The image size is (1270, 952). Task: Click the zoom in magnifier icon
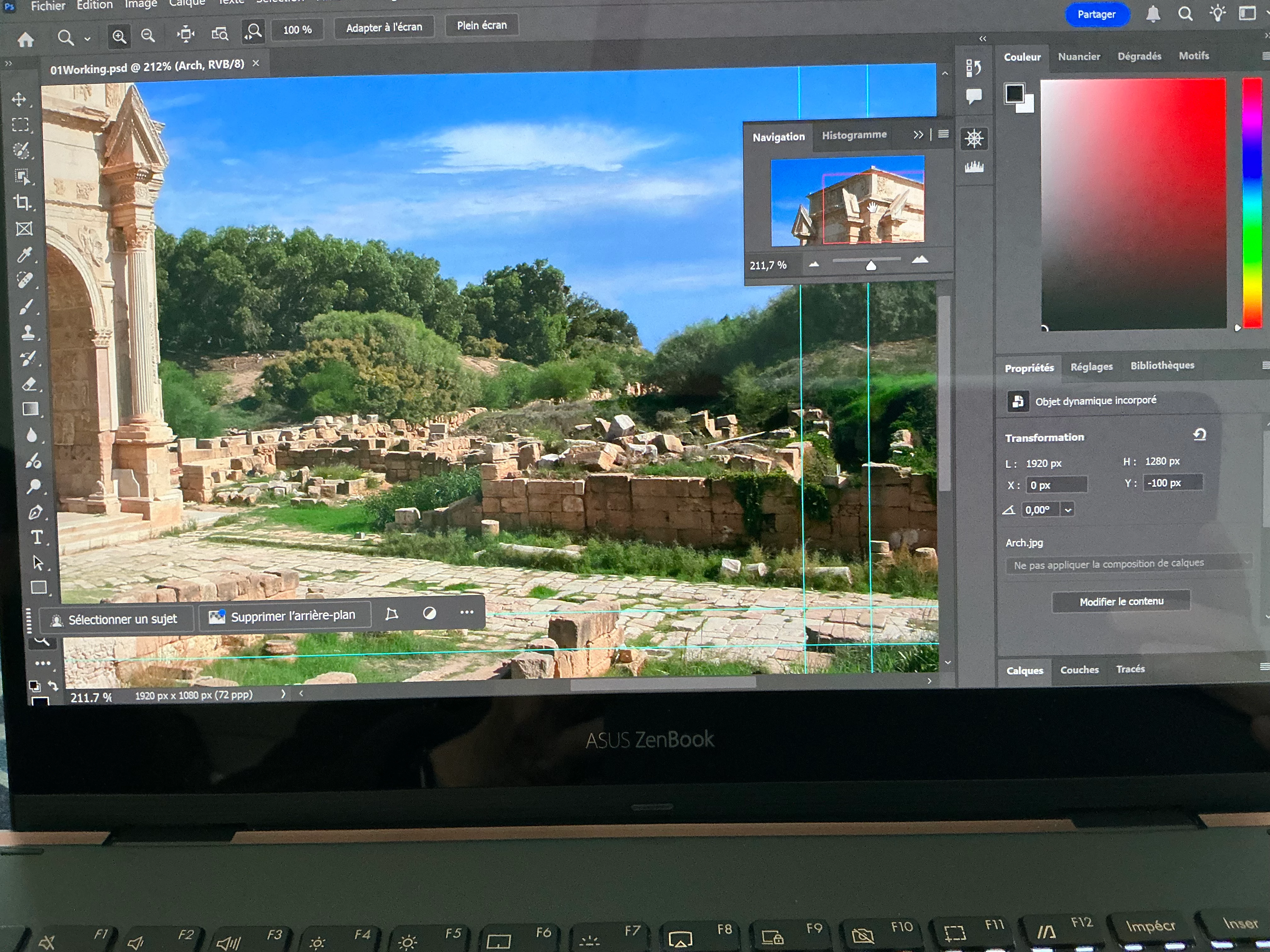119,37
